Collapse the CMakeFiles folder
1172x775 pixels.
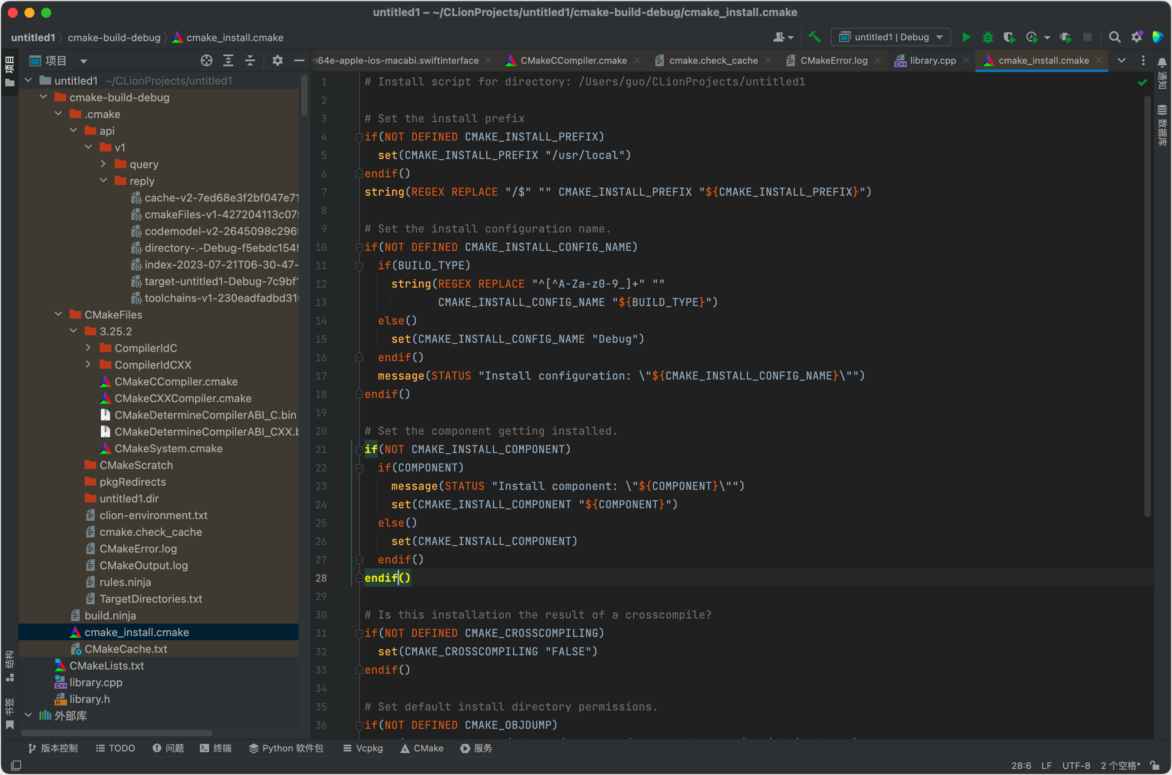click(58, 315)
